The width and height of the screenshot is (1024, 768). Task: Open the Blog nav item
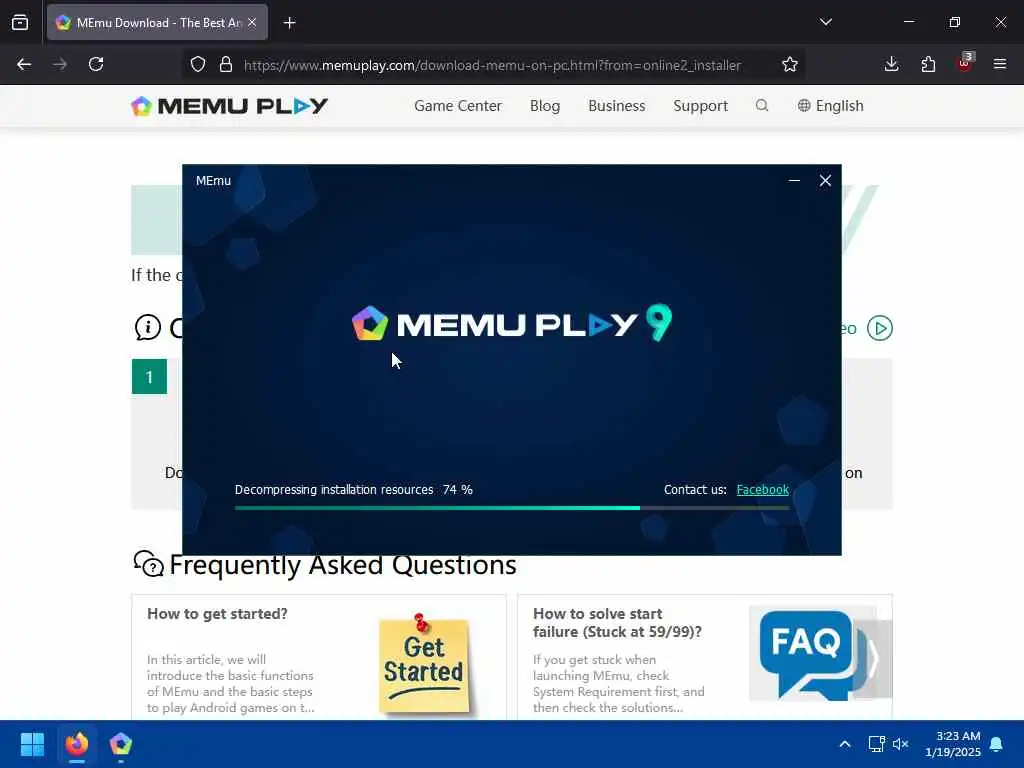(x=545, y=106)
